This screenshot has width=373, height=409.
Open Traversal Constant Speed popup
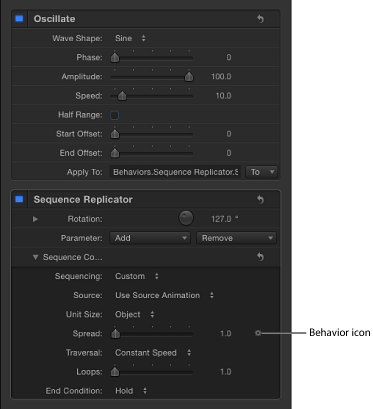pyautogui.click(x=153, y=353)
